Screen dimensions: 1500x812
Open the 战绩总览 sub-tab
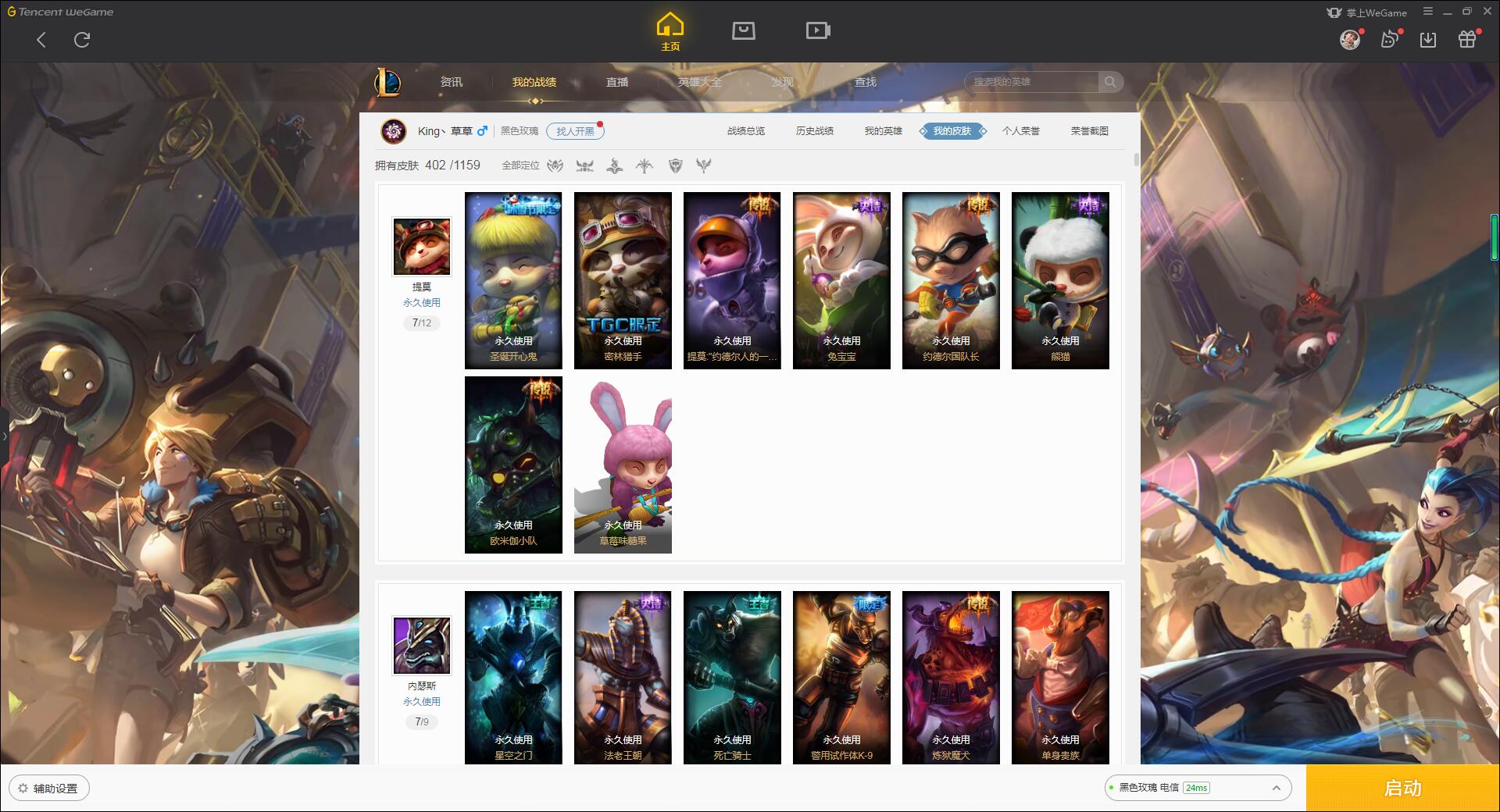[746, 131]
